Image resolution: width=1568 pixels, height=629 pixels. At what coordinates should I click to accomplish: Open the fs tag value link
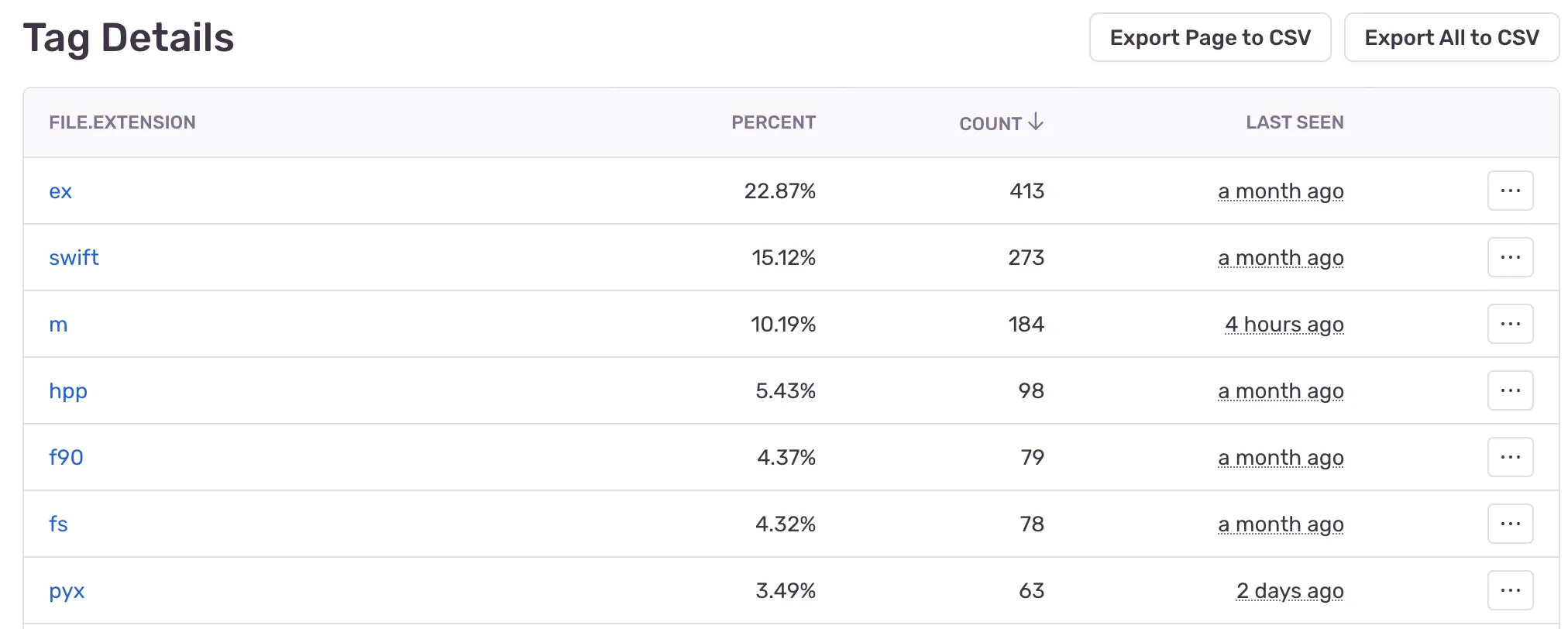point(58,524)
